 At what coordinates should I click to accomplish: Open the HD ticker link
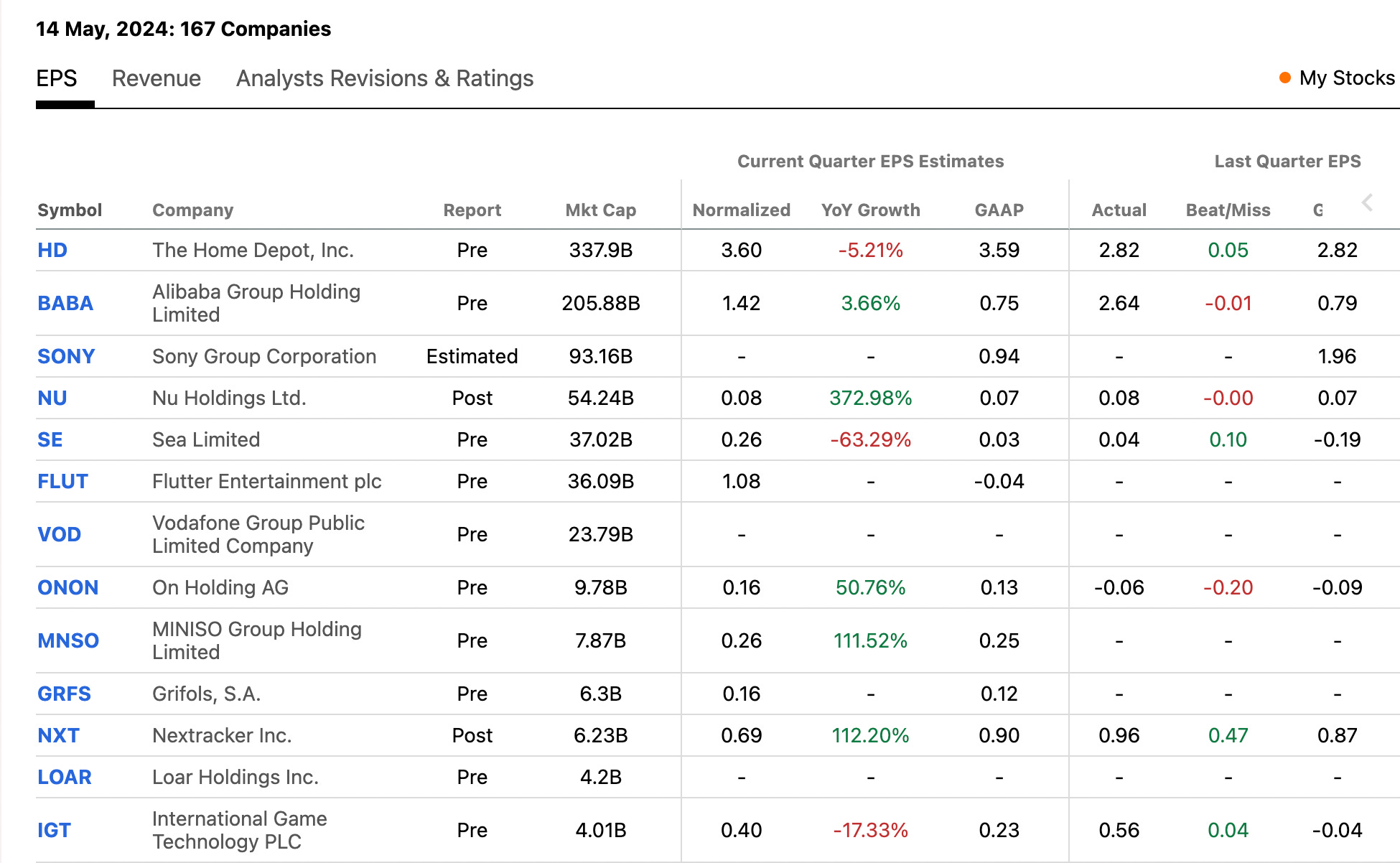pyautogui.click(x=52, y=250)
